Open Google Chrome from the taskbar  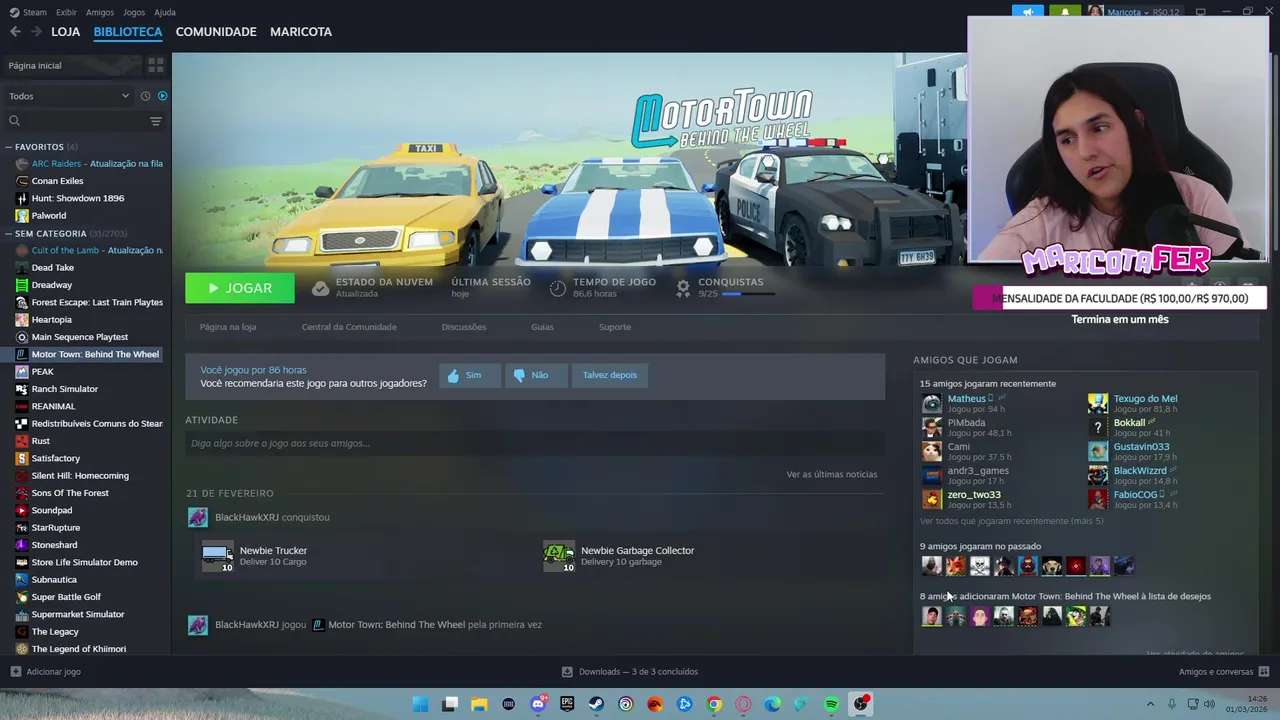(714, 704)
